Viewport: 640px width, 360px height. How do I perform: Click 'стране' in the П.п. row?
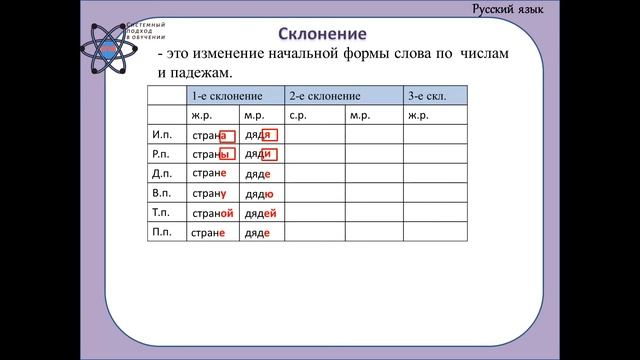pyautogui.click(x=208, y=233)
